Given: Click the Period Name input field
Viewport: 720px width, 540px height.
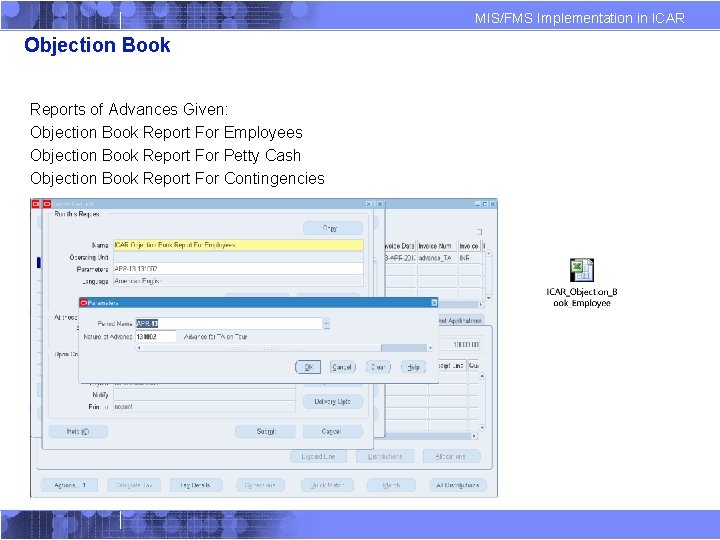Looking at the screenshot, I should pyautogui.click(x=229, y=324).
